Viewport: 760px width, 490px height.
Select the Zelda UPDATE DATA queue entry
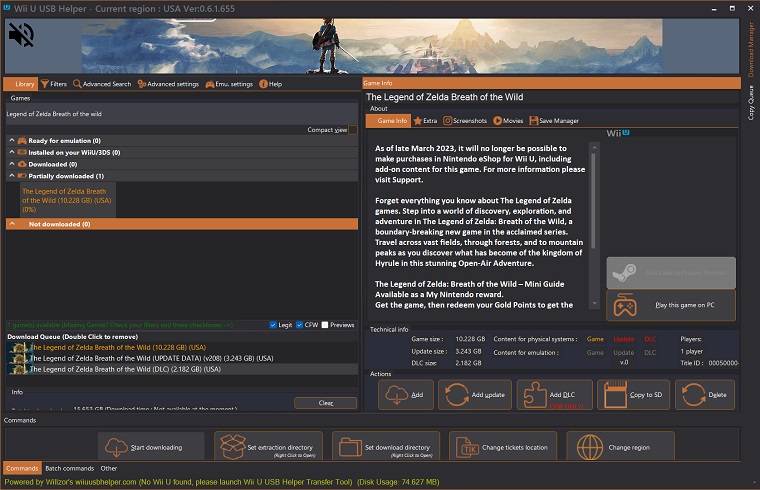[x=182, y=358]
